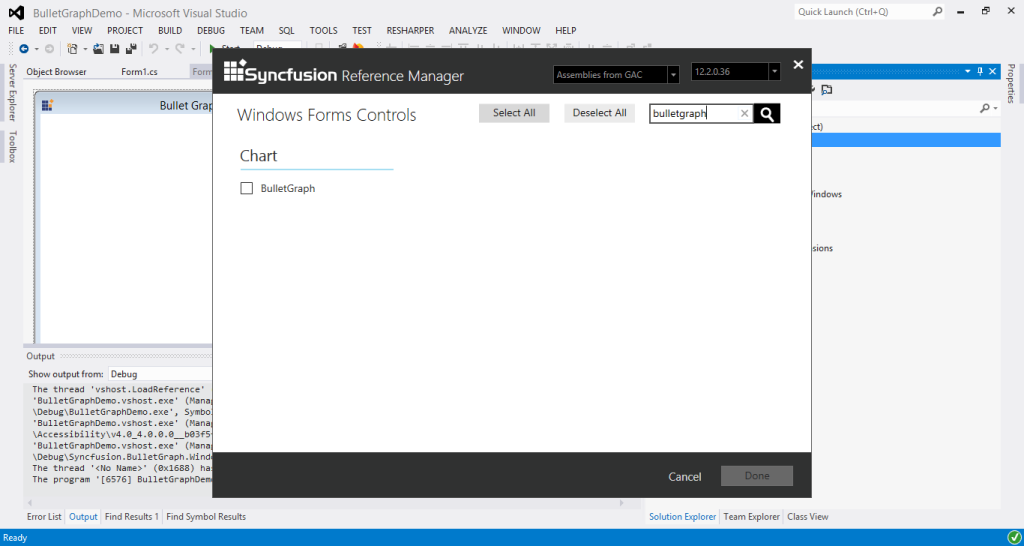Switch to Find Symbol Results tab
This screenshot has width=1024, height=546.
click(x=206, y=517)
